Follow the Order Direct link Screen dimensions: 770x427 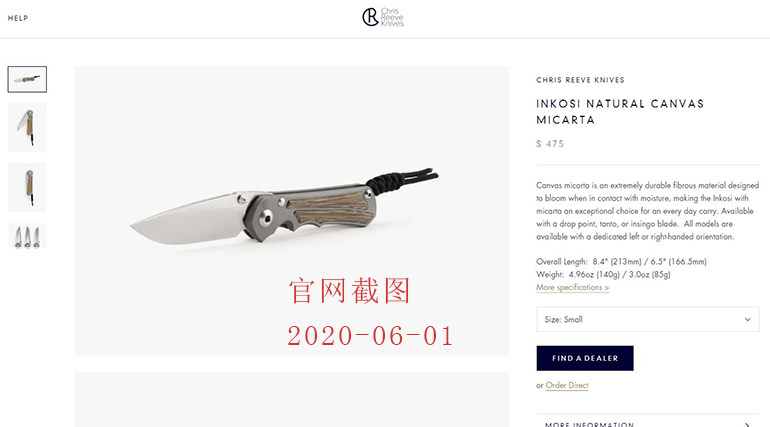567,385
